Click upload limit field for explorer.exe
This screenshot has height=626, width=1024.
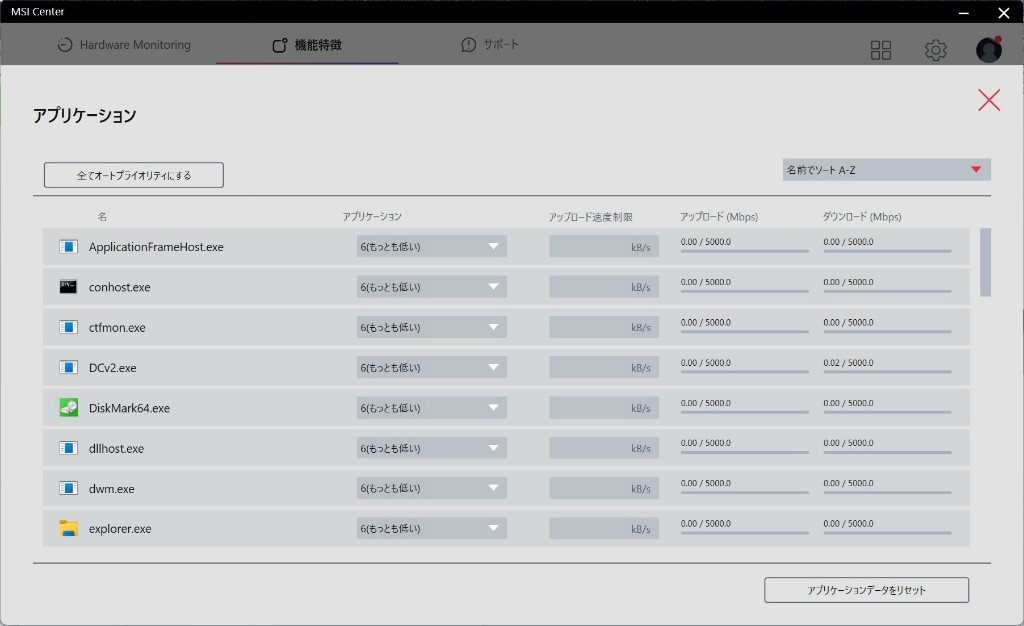[x=604, y=528]
